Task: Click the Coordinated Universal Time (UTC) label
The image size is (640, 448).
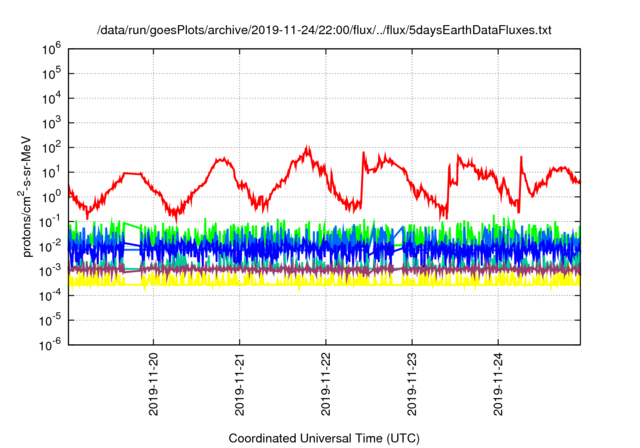Action: pos(324,438)
